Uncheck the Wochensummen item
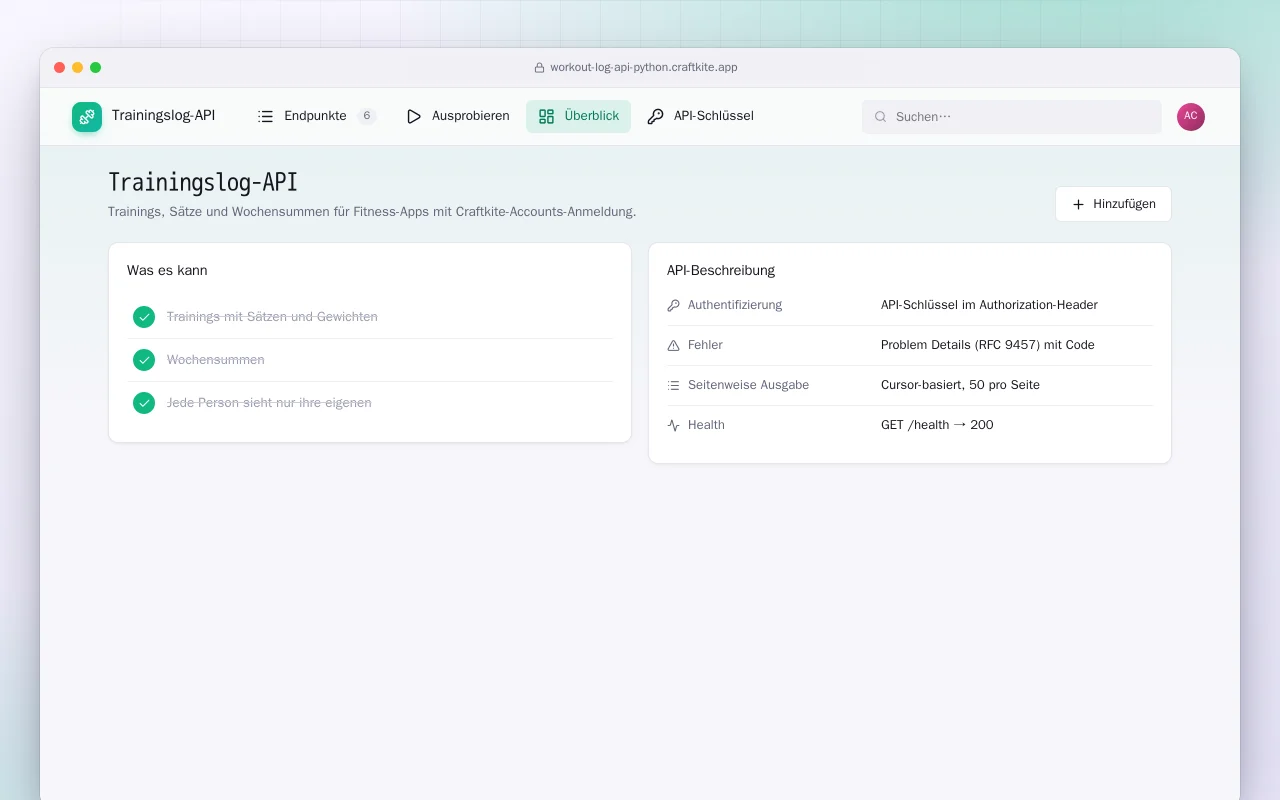The width and height of the screenshot is (1280, 800). pos(144,360)
